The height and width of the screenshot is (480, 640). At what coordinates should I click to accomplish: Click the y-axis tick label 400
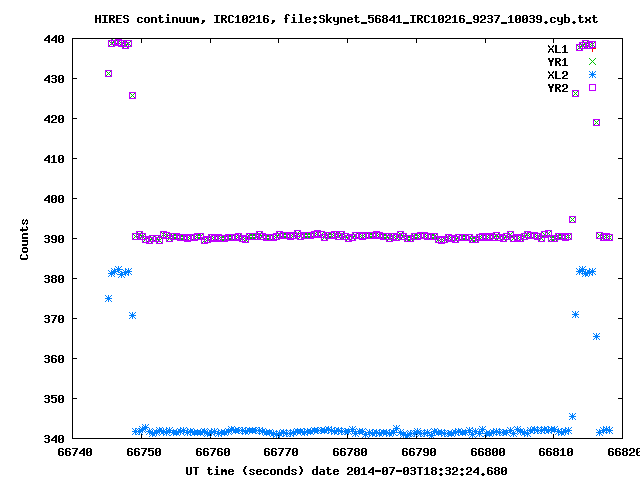tap(54, 199)
